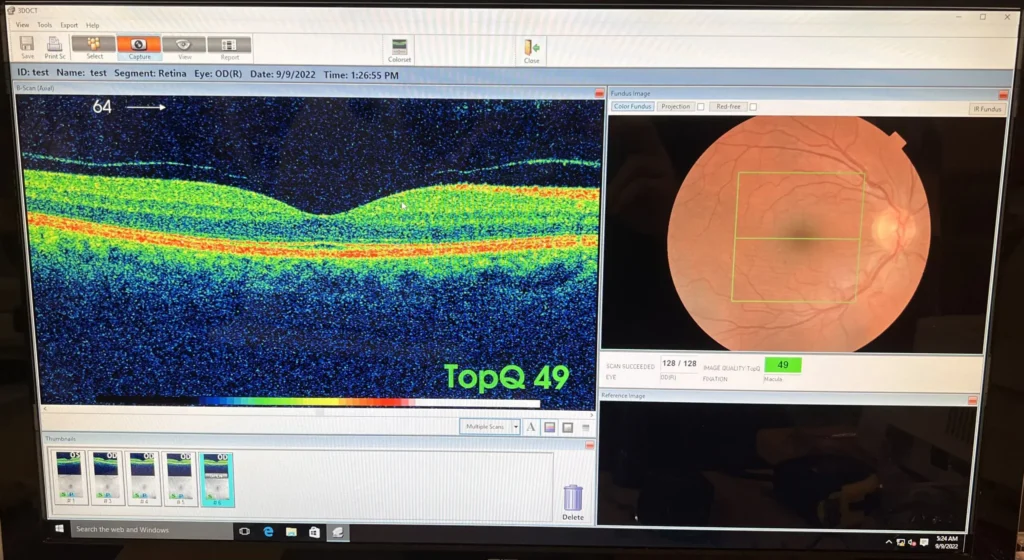Click the green scan box on fundus image
1024x560 pixels.
(x=798, y=237)
